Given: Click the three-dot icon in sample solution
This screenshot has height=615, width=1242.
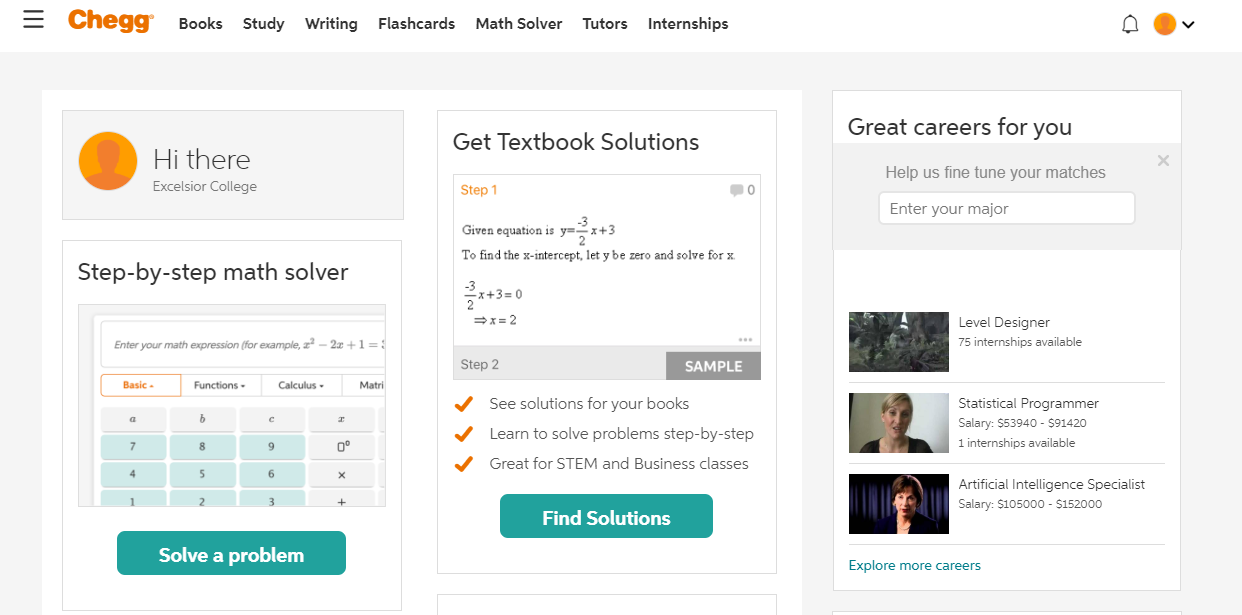Looking at the screenshot, I should 745,340.
